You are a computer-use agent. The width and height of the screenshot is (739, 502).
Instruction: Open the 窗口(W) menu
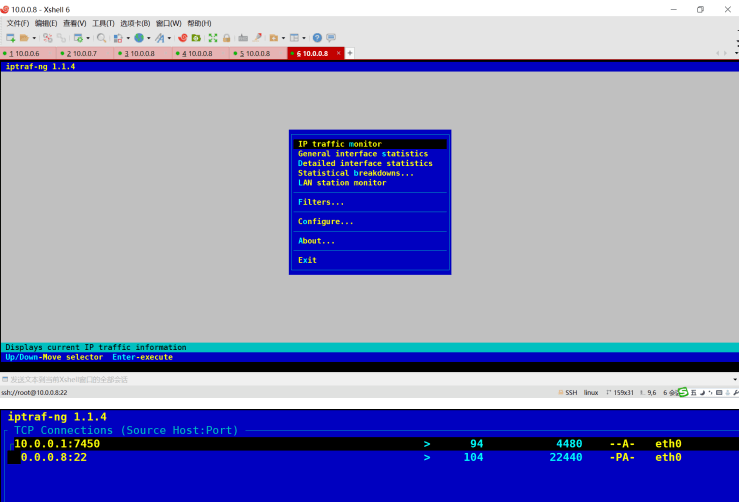click(x=169, y=23)
